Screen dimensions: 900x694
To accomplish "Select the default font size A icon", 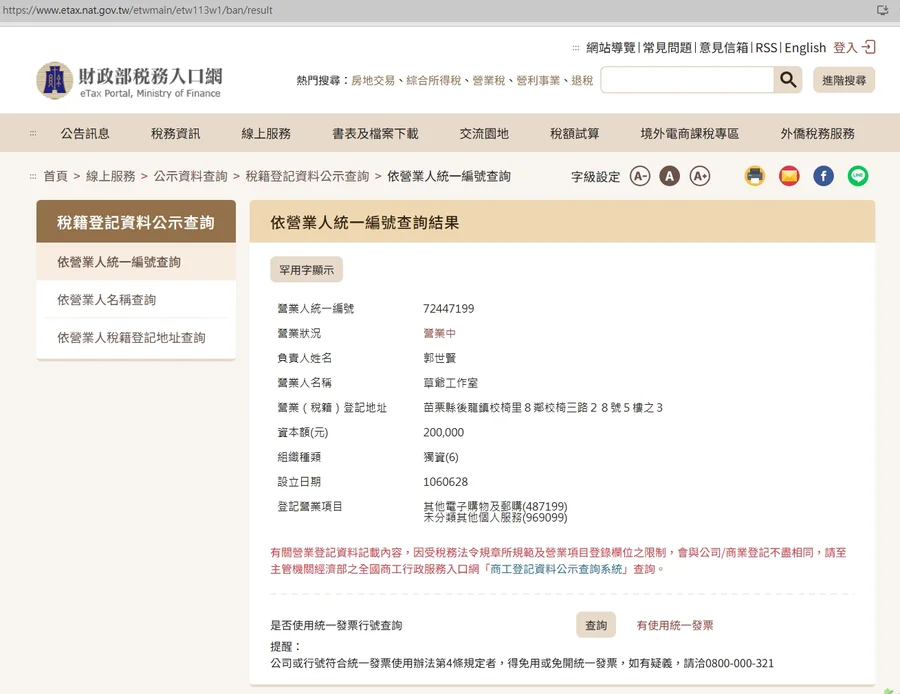I will (670, 176).
